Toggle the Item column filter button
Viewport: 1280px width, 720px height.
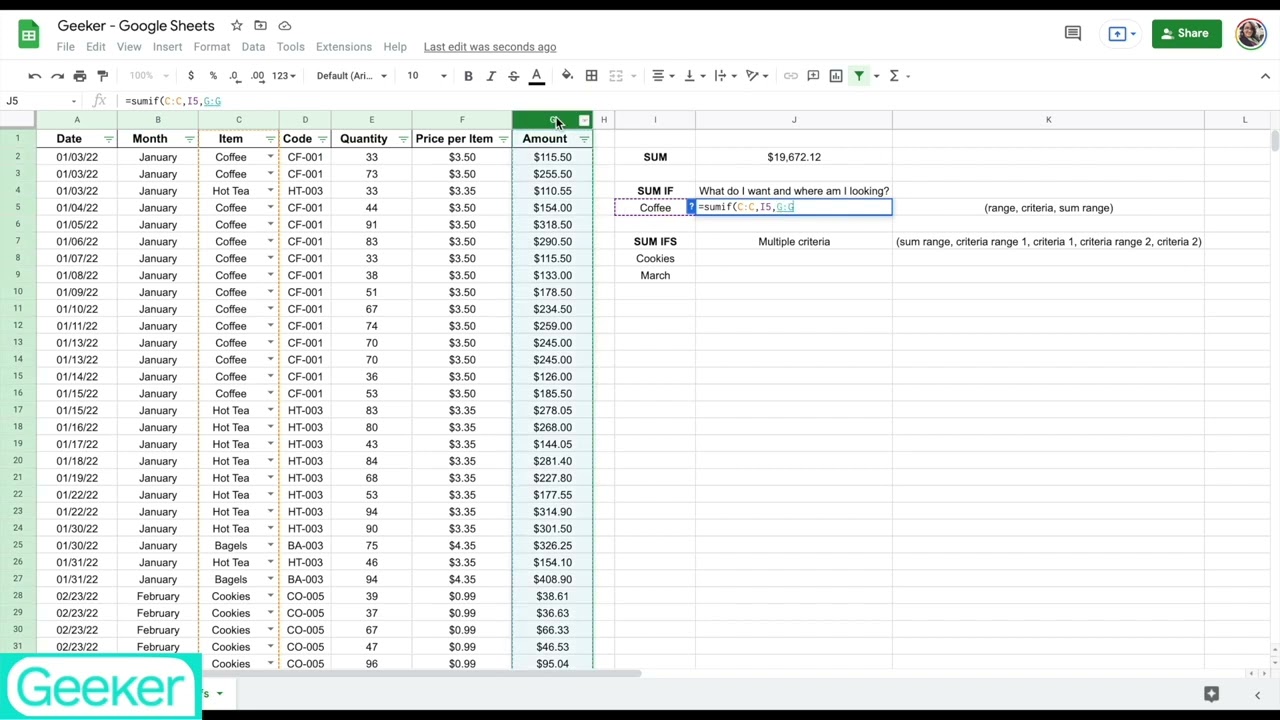pyautogui.click(x=270, y=139)
